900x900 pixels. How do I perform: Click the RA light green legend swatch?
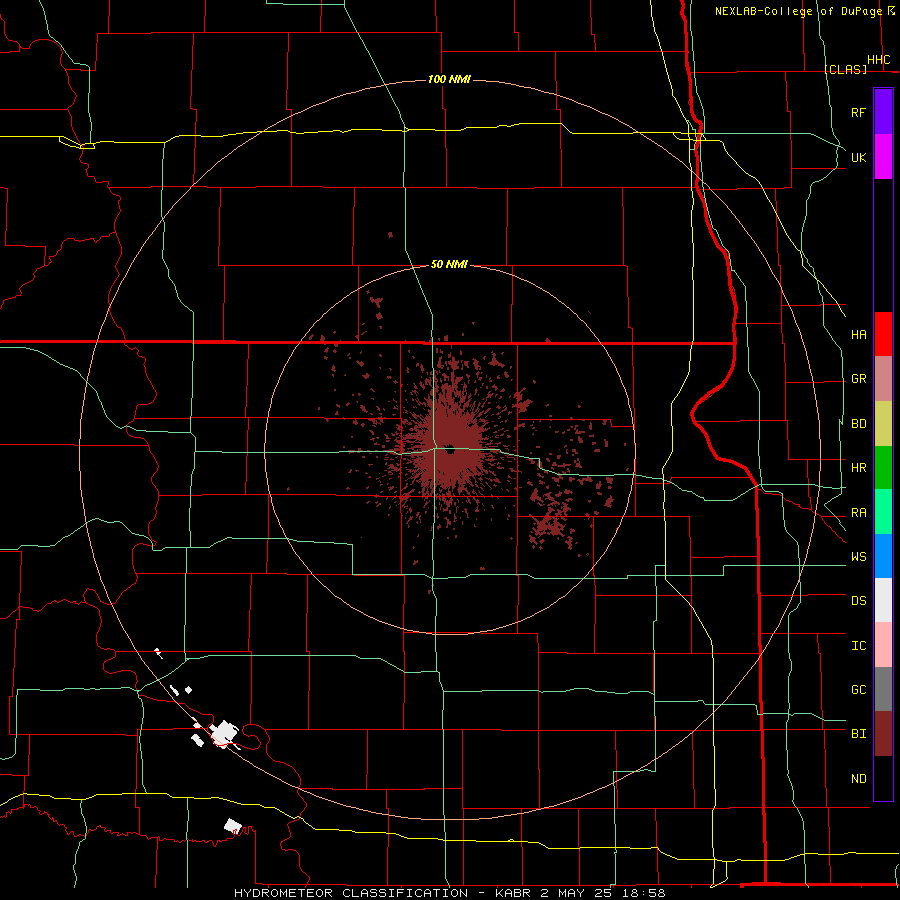883,512
